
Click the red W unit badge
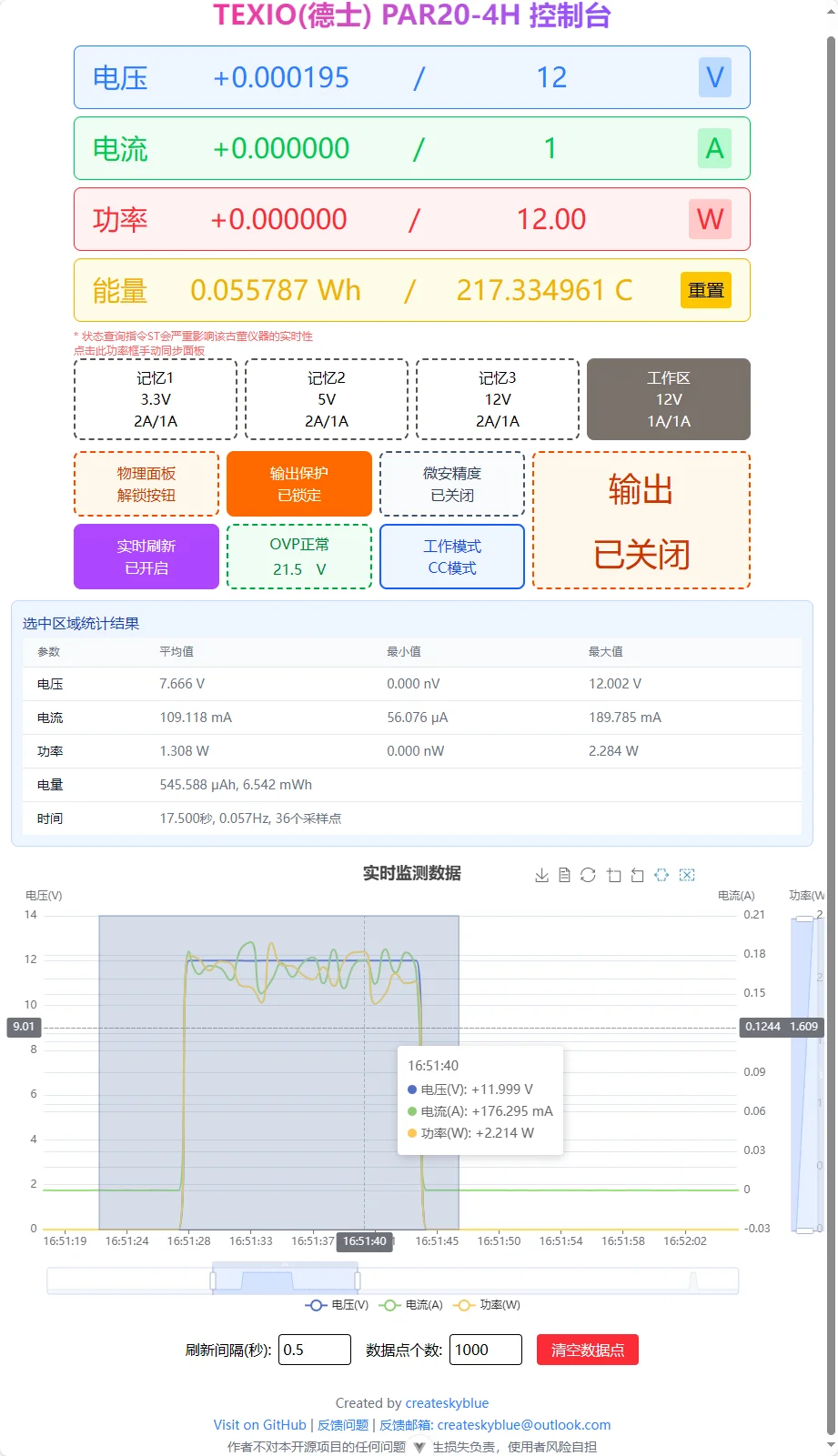point(710,219)
